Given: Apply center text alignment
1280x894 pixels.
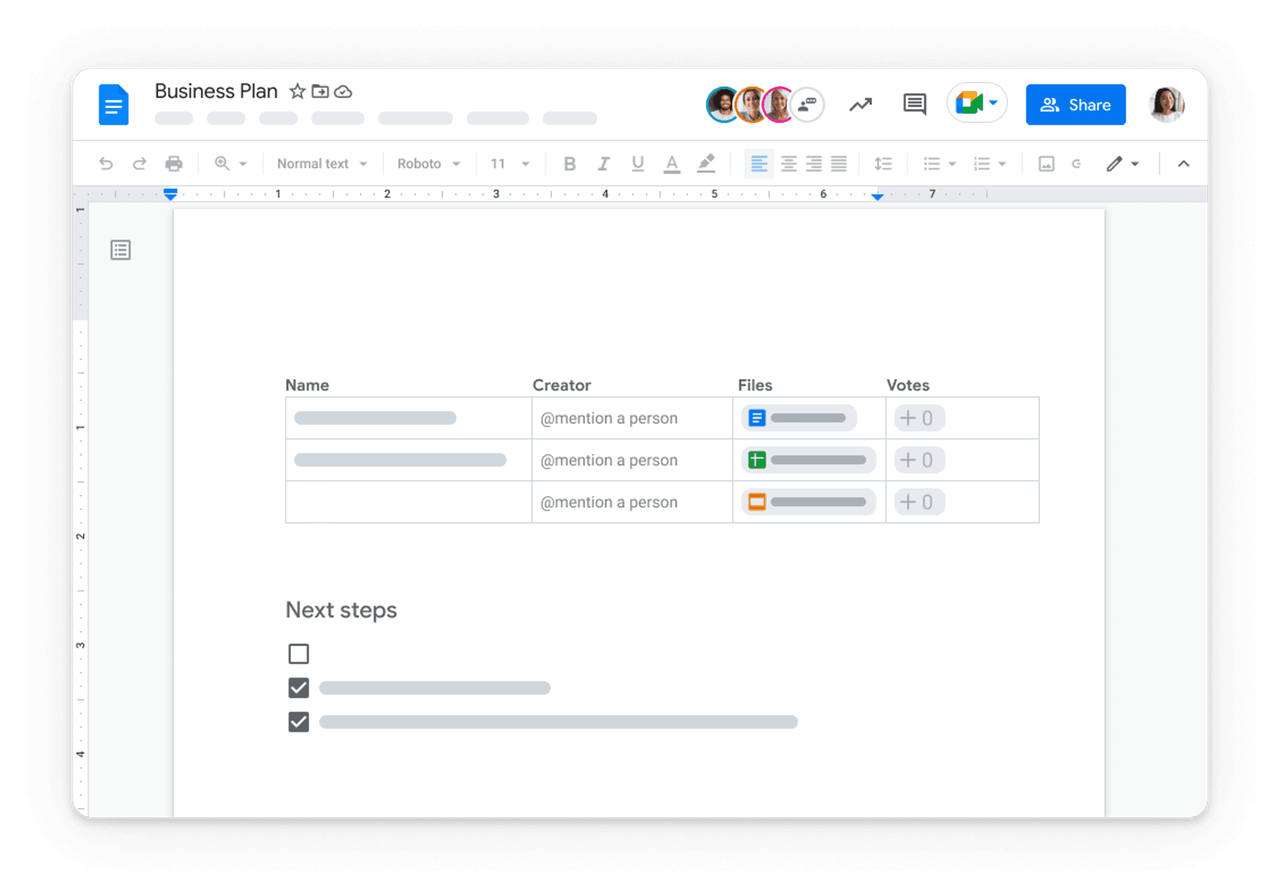Looking at the screenshot, I should [787, 163].
